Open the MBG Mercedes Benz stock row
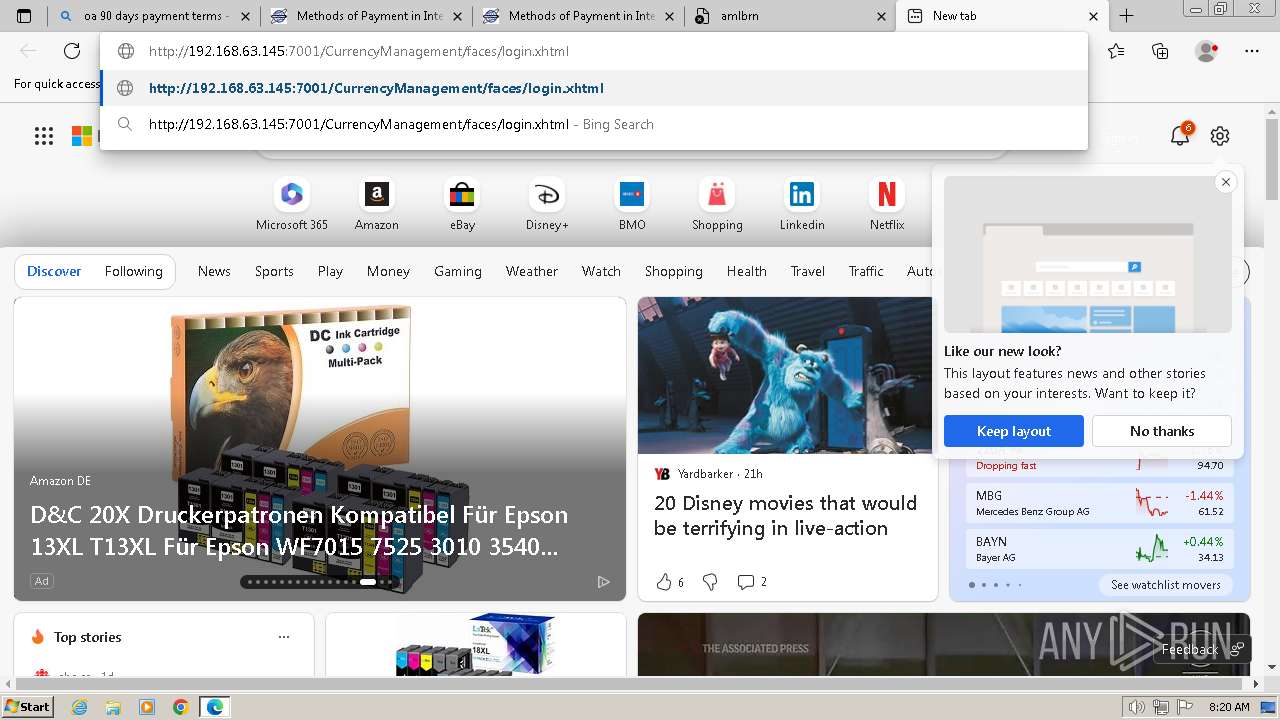Viewport: 1280px width, 720px height. point(1100,503)
